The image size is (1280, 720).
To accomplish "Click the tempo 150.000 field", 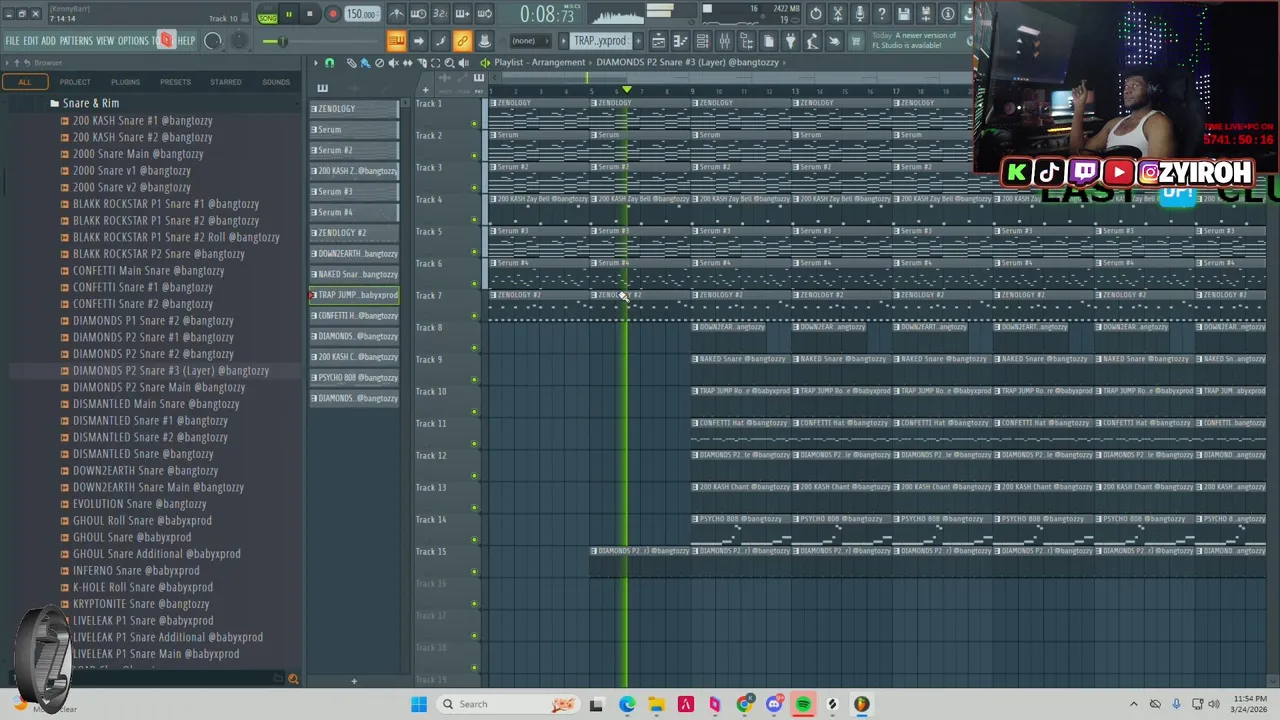I will pyautogui.click(x=361, y=14).
